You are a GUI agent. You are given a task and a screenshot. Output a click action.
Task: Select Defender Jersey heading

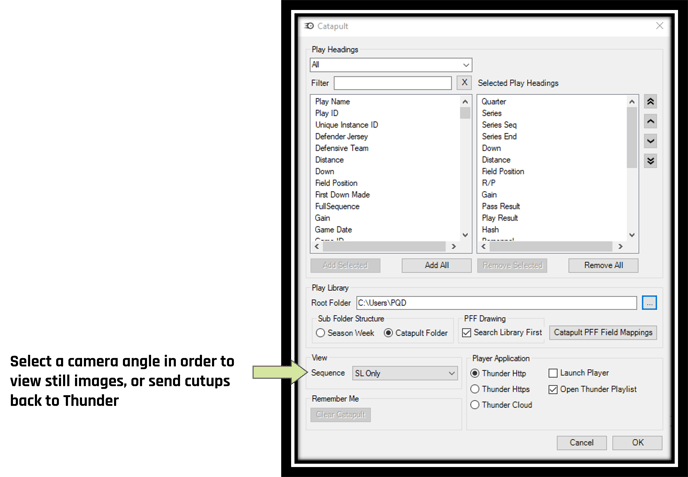click(341, 136)
